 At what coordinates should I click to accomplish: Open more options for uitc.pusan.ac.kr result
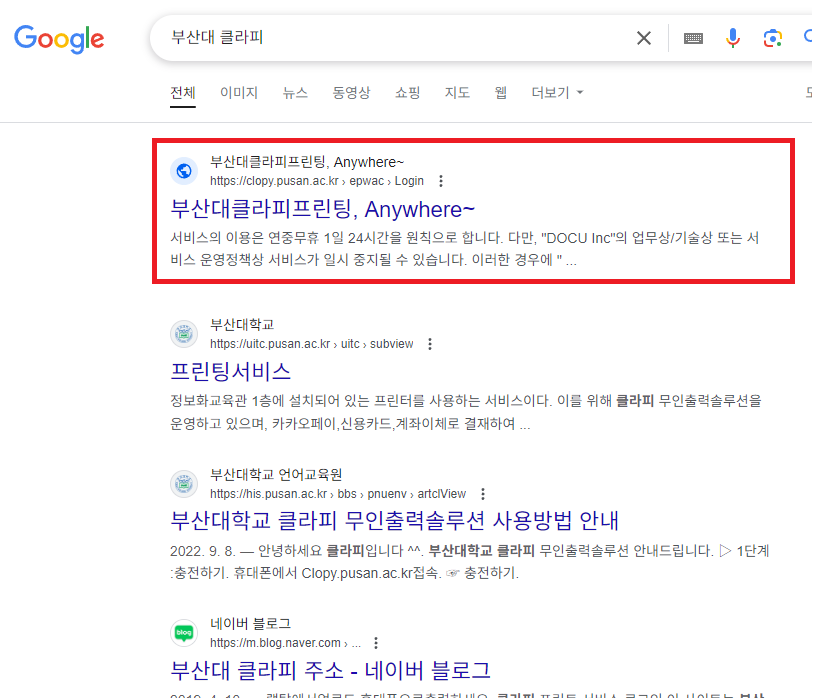coord(430,344)
